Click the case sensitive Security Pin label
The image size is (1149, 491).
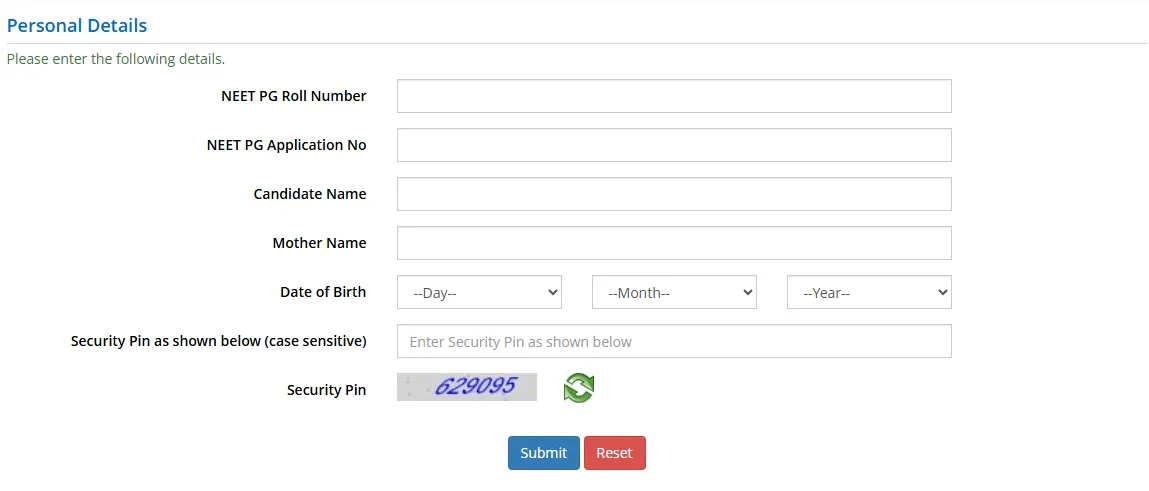[x=218, y=341]
